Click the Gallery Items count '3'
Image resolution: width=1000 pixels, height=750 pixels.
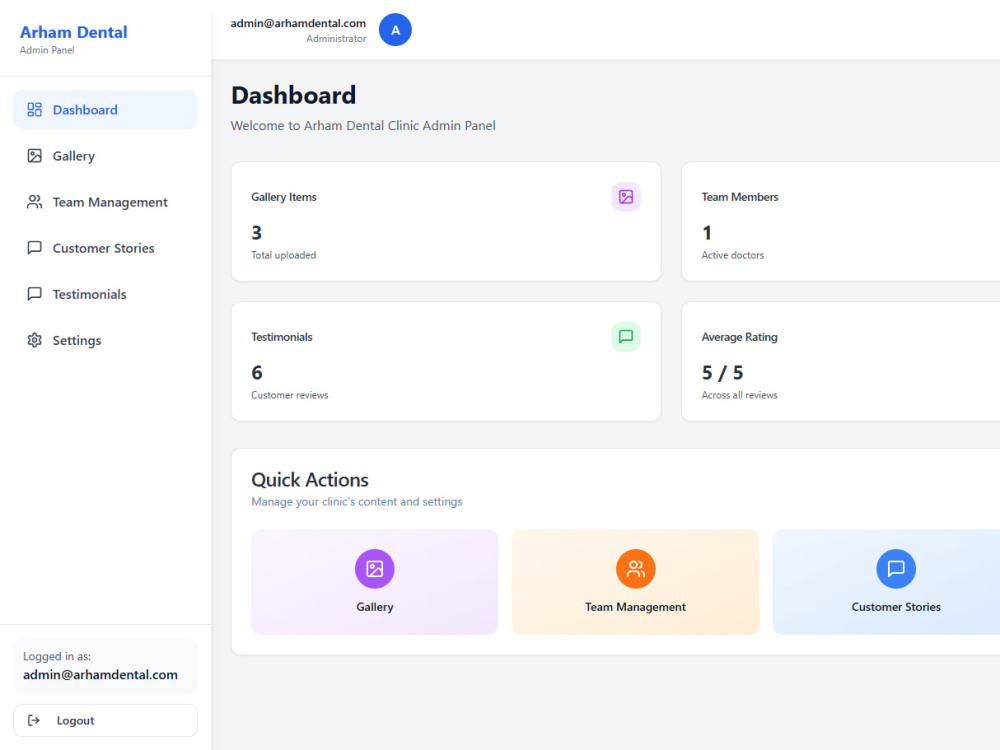(256, 233)
